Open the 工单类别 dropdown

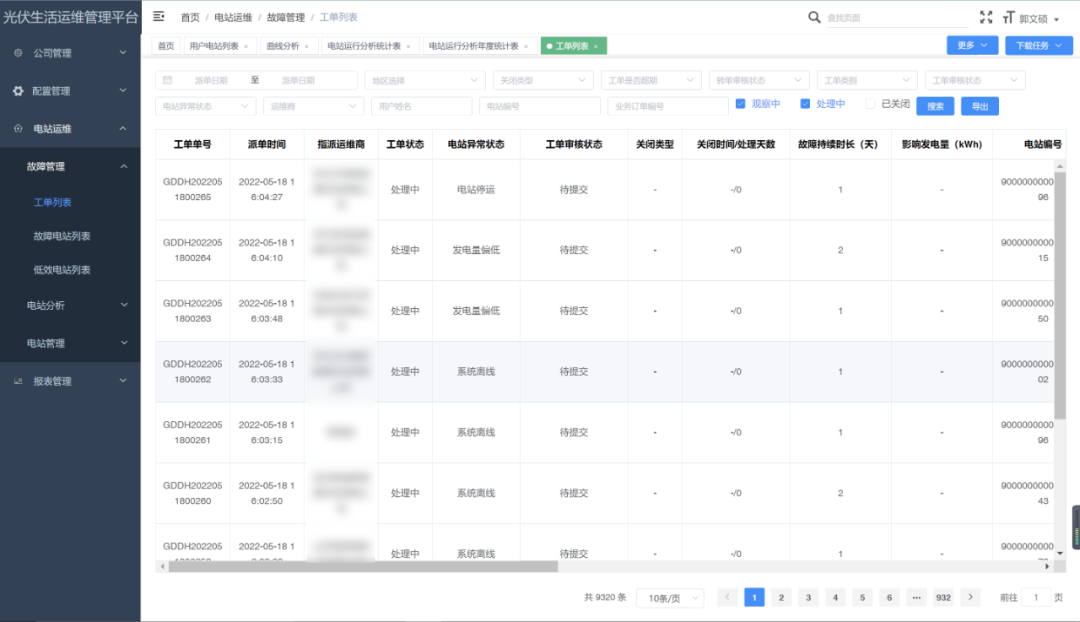867,80
